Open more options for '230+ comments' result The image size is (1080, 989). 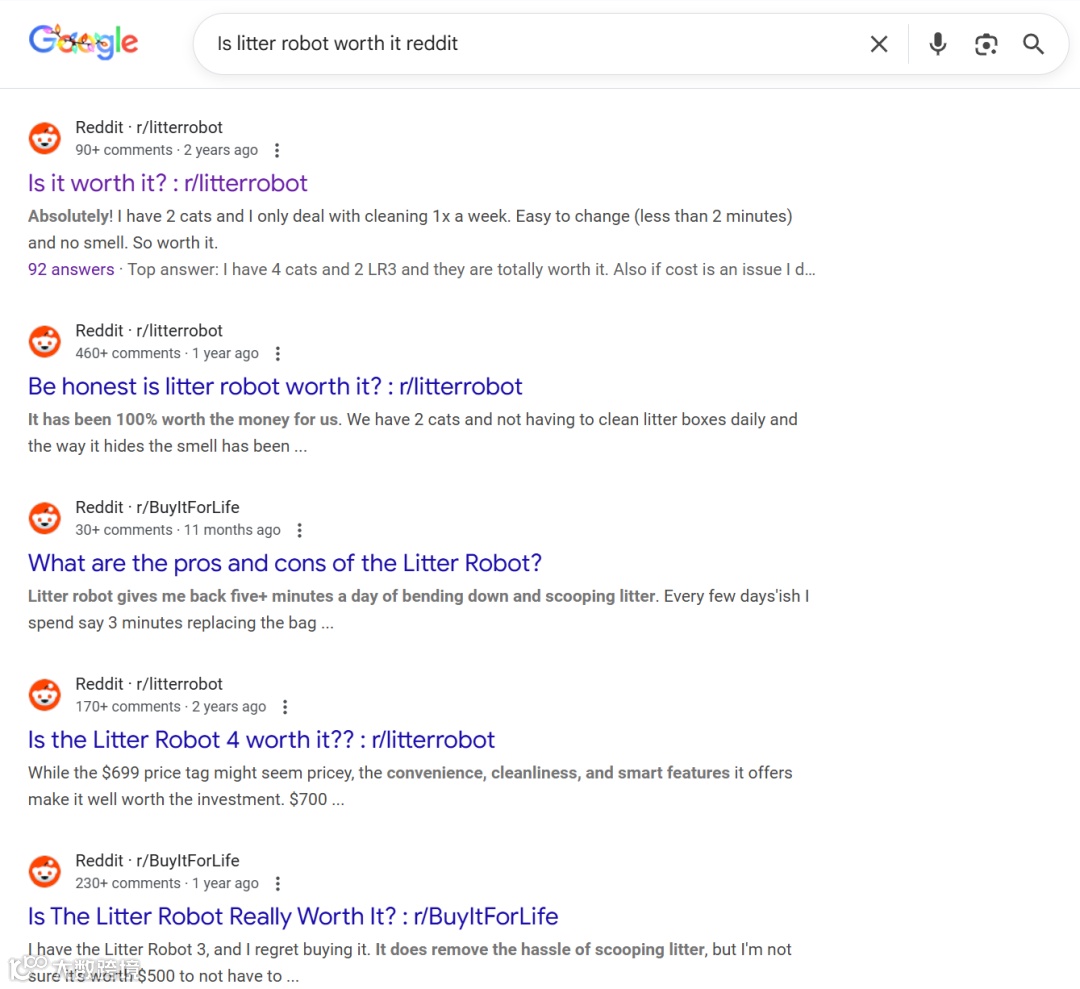[x=278, y=884]
